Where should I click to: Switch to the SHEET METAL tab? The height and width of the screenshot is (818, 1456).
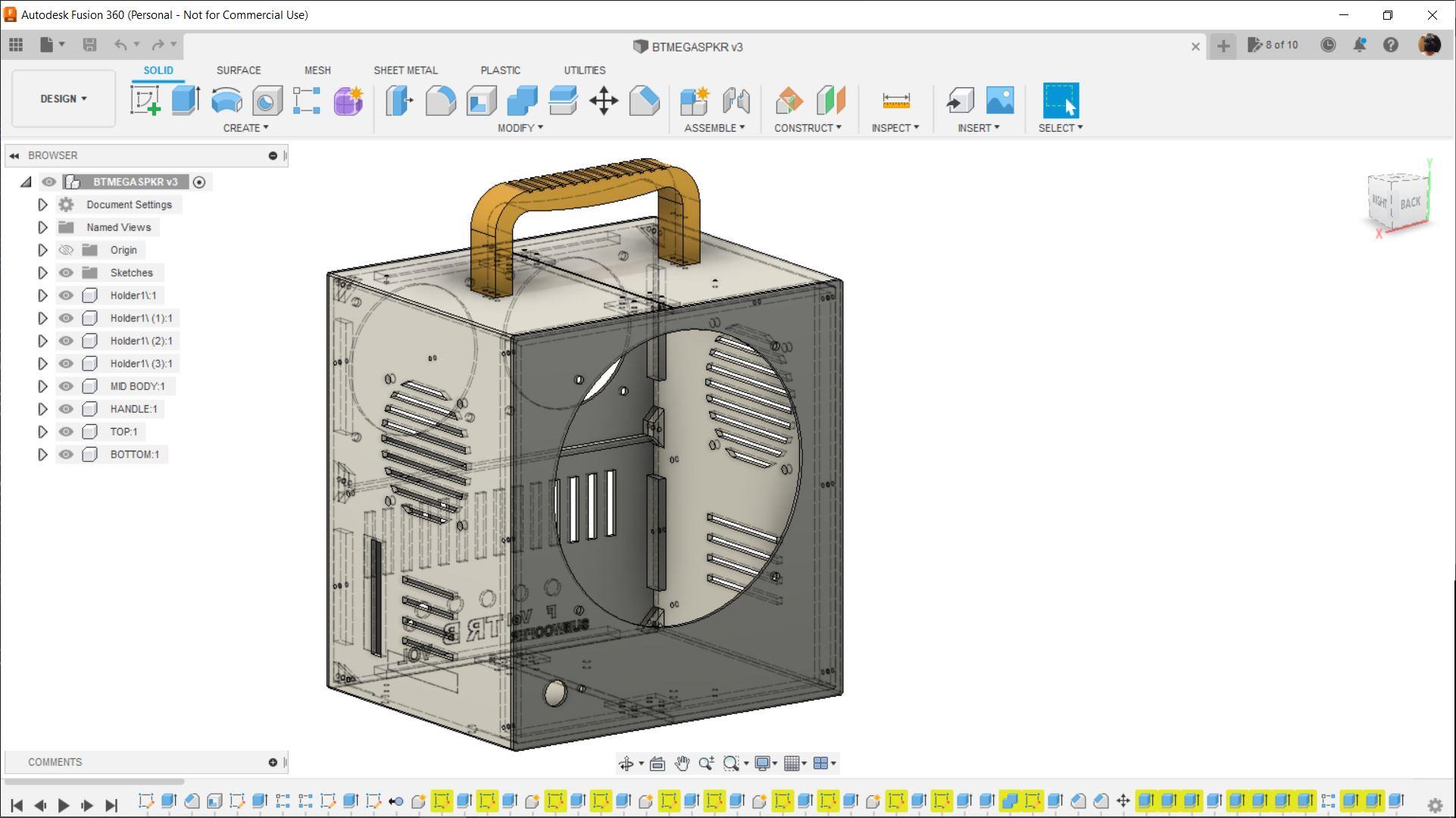click(405, 70)
